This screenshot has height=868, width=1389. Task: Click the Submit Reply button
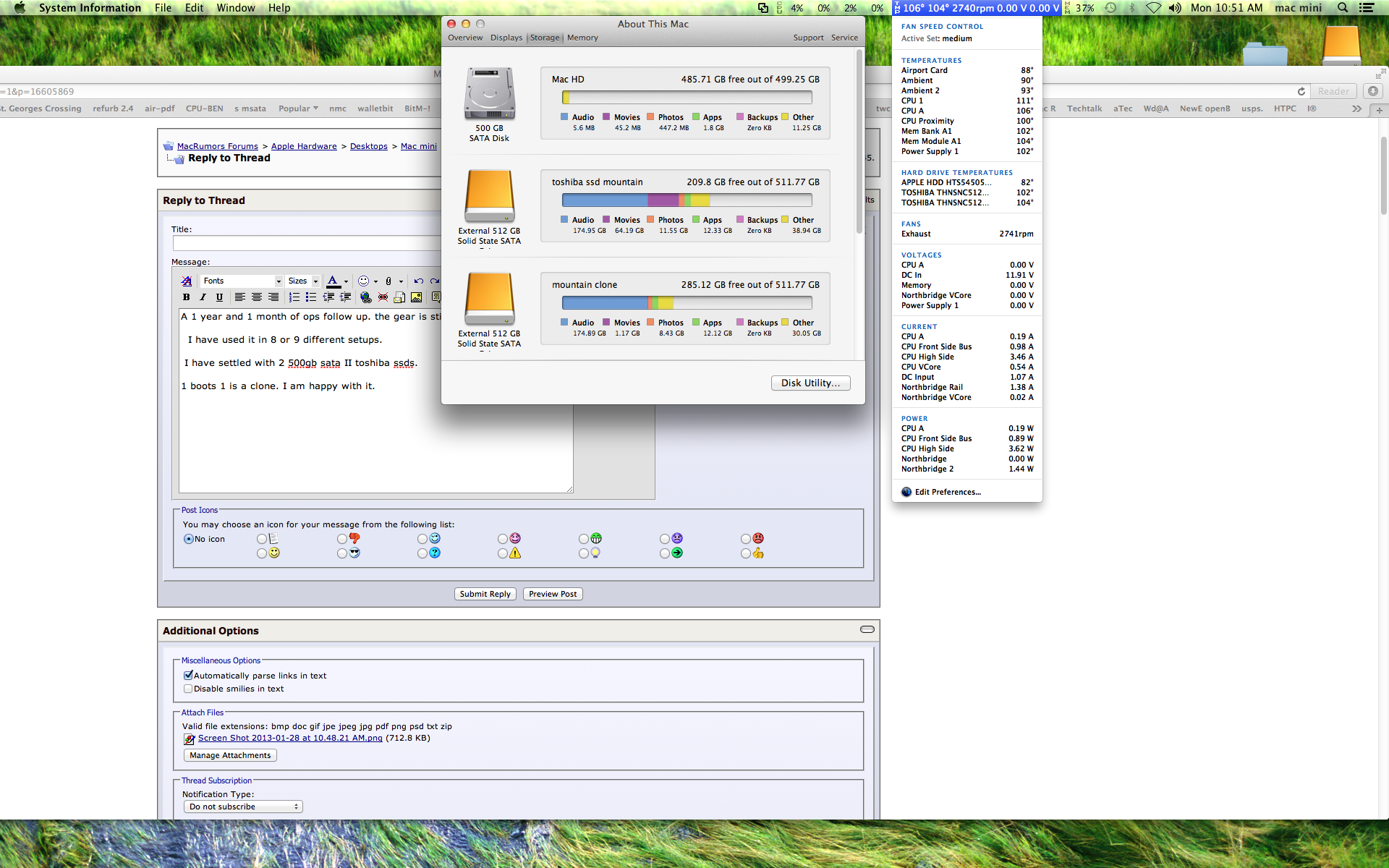click(x=485, y=594)
